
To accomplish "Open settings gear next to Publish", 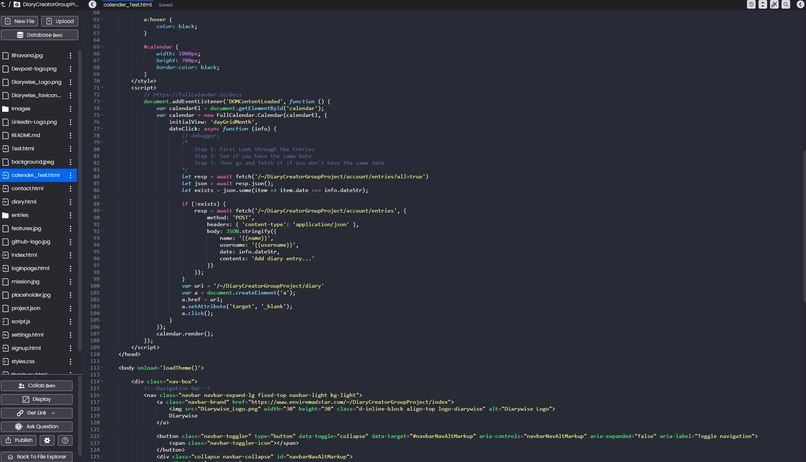I will (47, 440).
